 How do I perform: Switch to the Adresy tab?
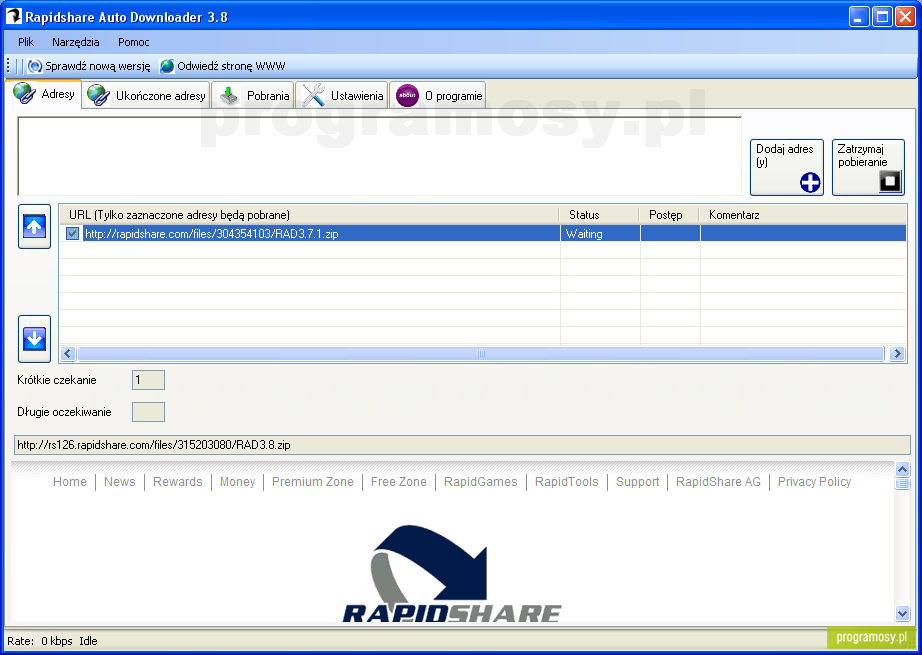pos(45,94)
